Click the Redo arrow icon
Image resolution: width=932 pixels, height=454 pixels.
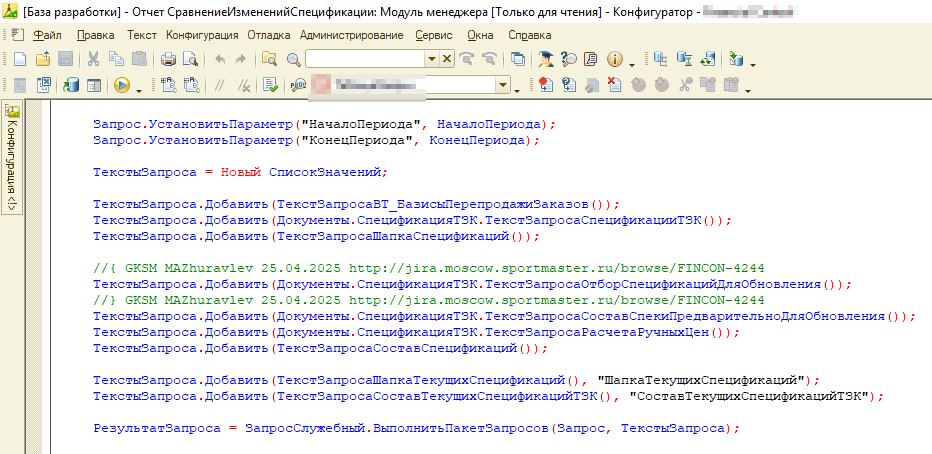coord(241,59)
